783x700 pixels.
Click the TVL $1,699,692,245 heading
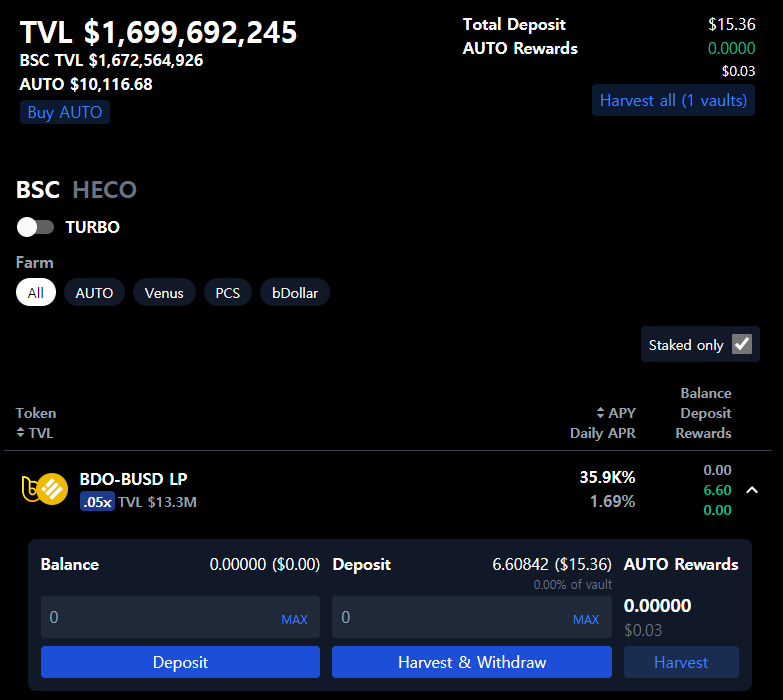[158, 32]
